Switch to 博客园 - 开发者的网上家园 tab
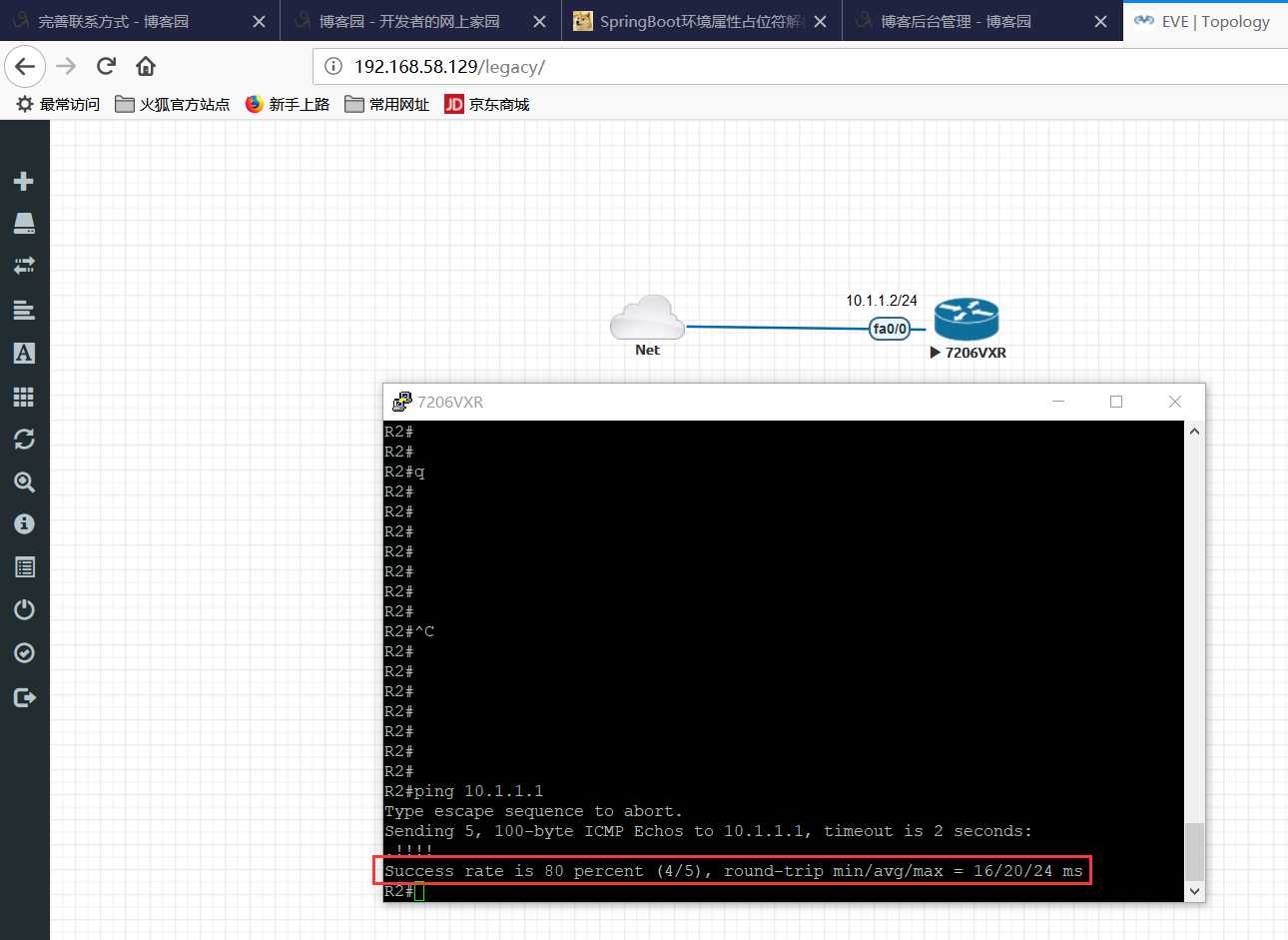The height and width of the screenshot is (940, 1288). (421, 21)
